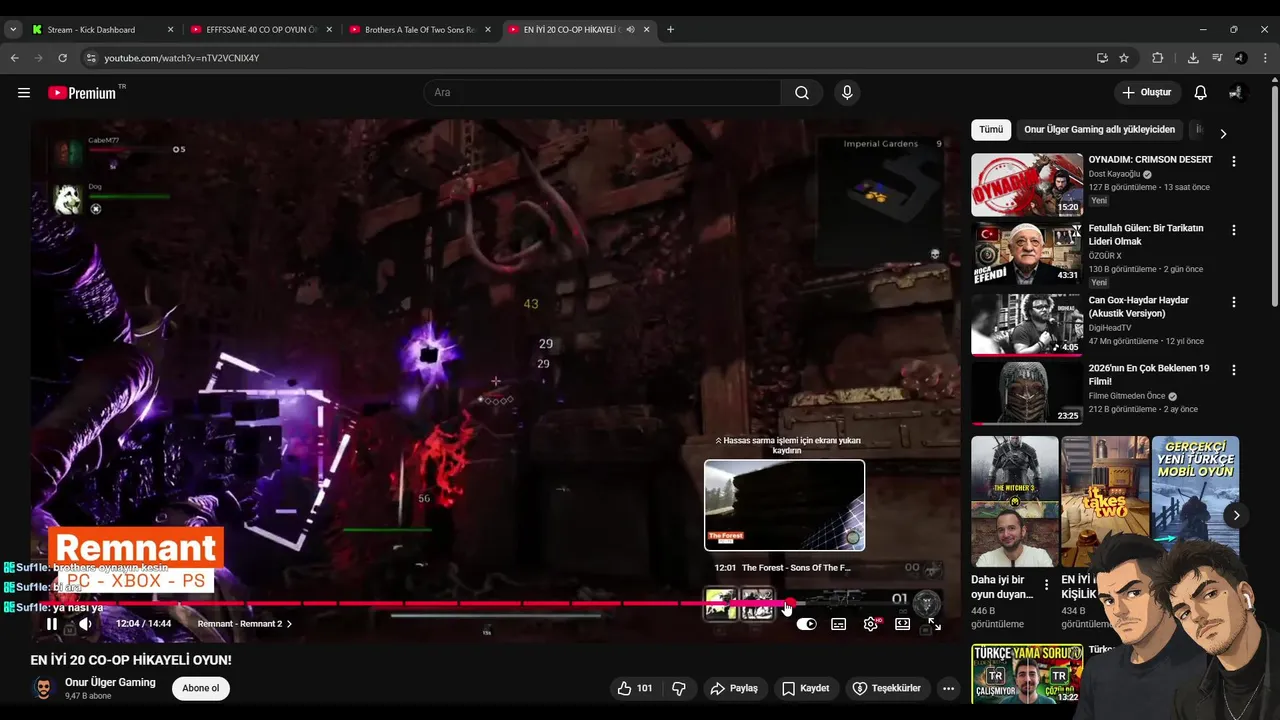Like the video with thumbs up
The image size is (1280, 720).
click(635, 688)
